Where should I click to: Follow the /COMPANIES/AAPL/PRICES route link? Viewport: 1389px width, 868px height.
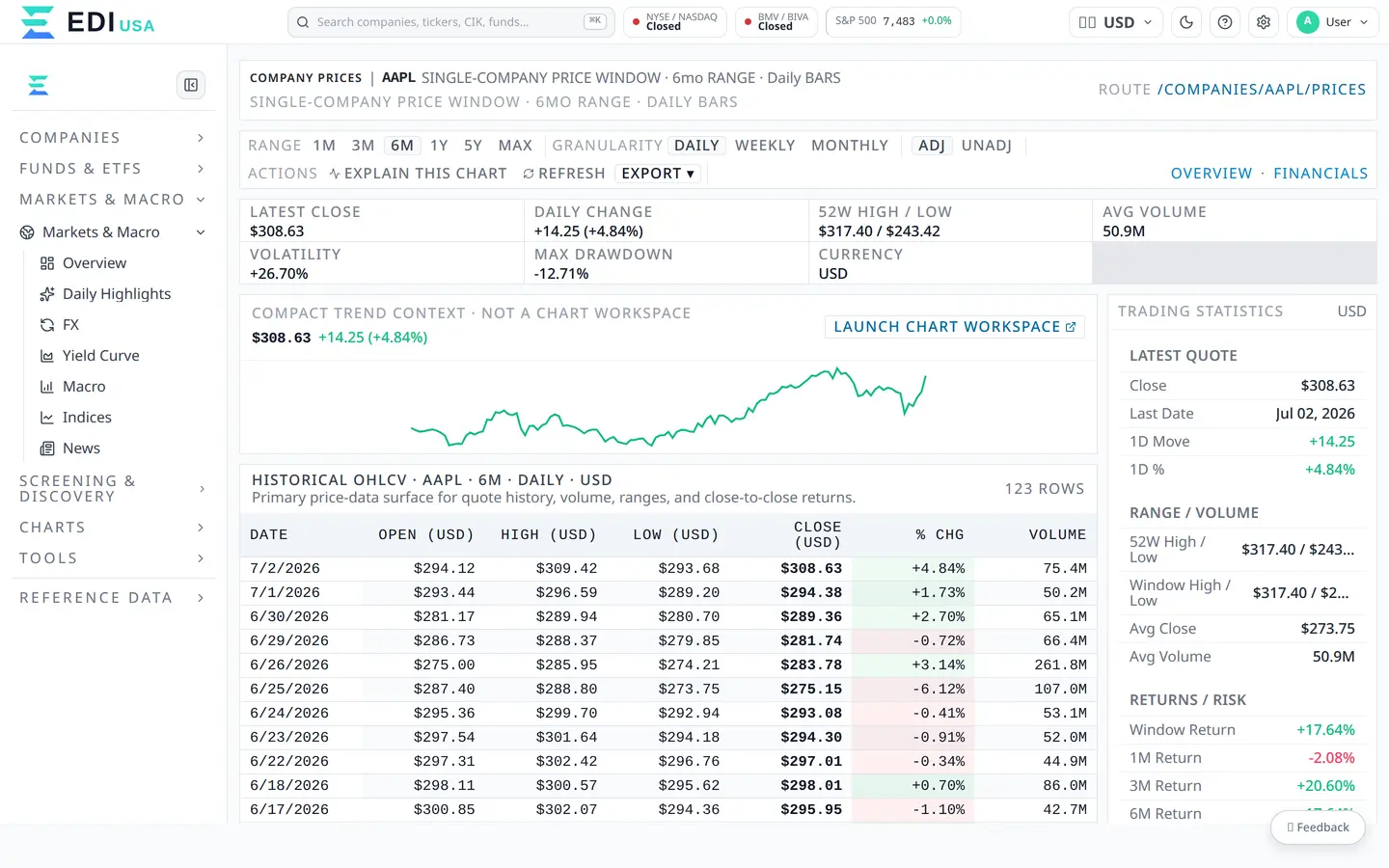click(x=1262, y=90)
